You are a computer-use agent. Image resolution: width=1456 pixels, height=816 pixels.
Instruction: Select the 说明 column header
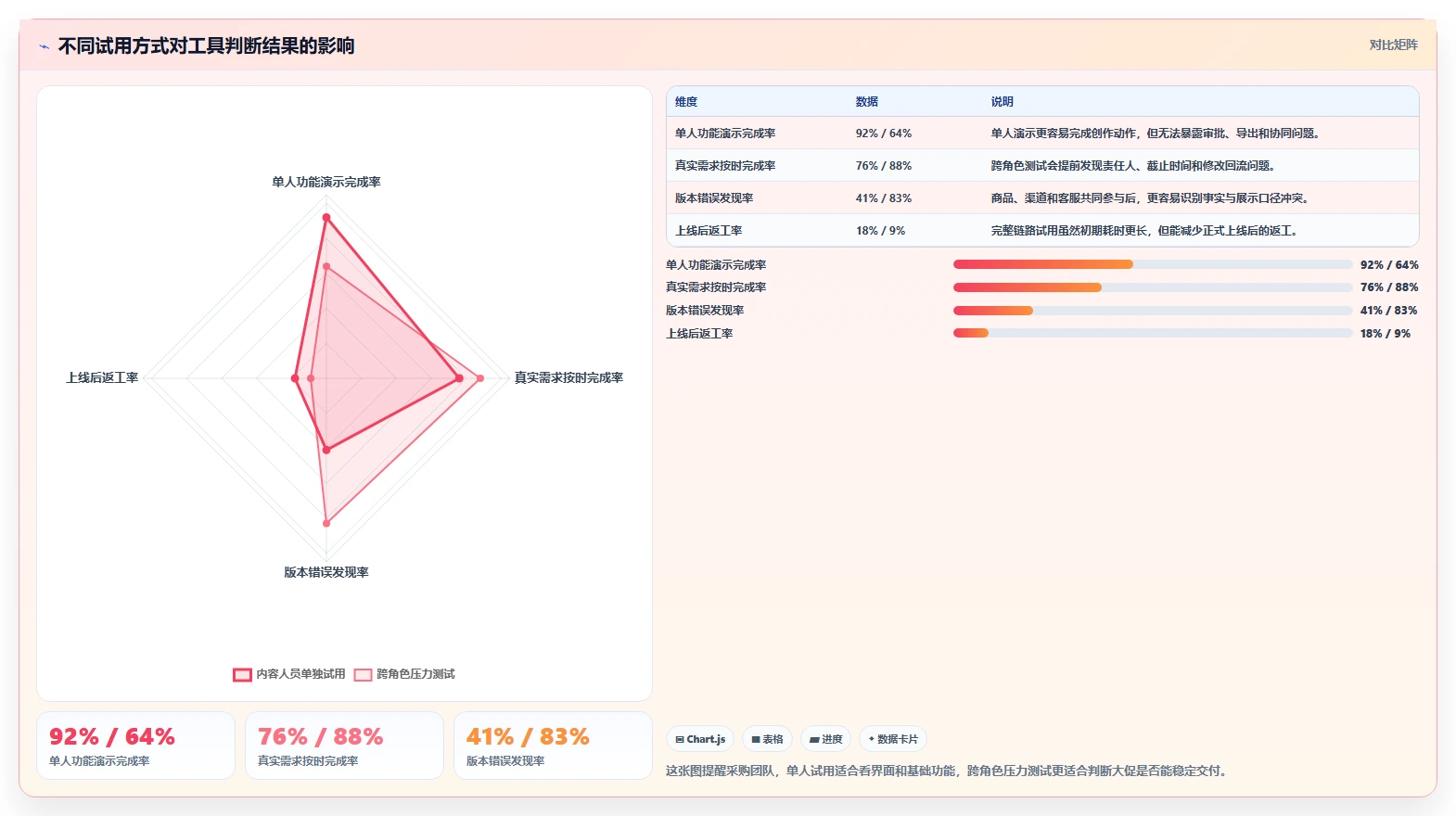[1003, 102]
